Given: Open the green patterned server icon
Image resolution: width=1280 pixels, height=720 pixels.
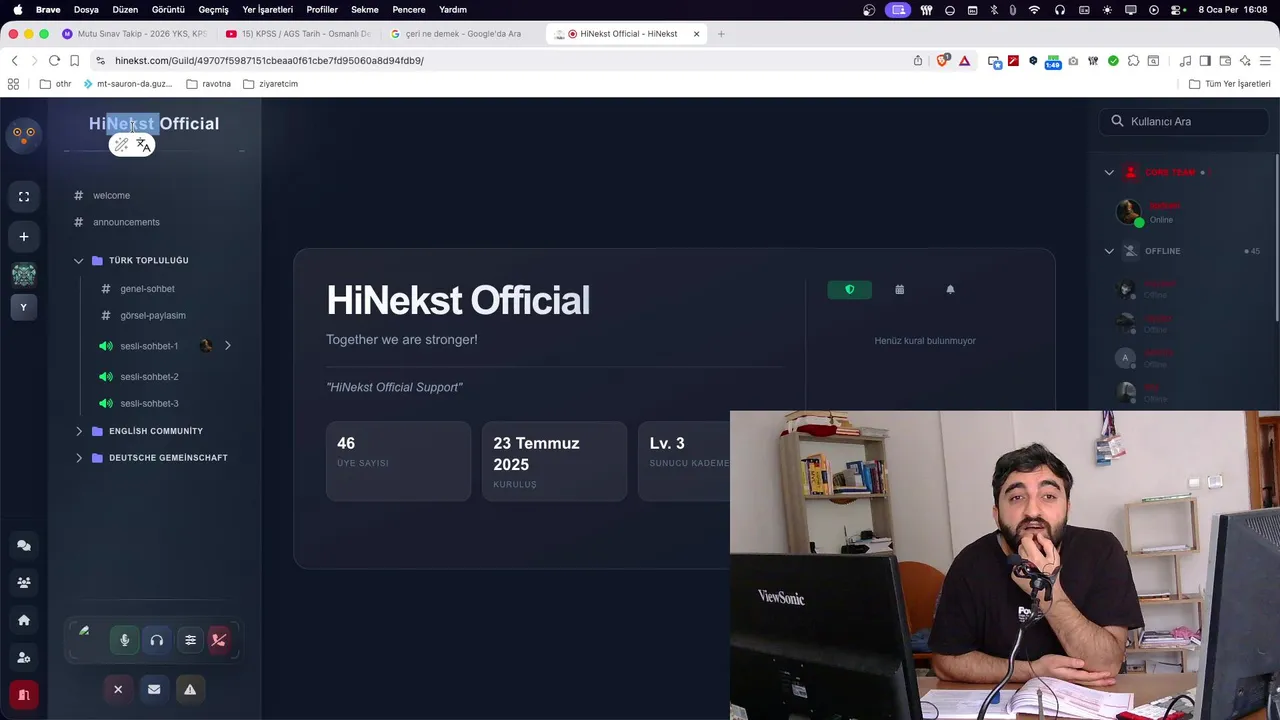Looking at the screenshot, I should point(24,274).
